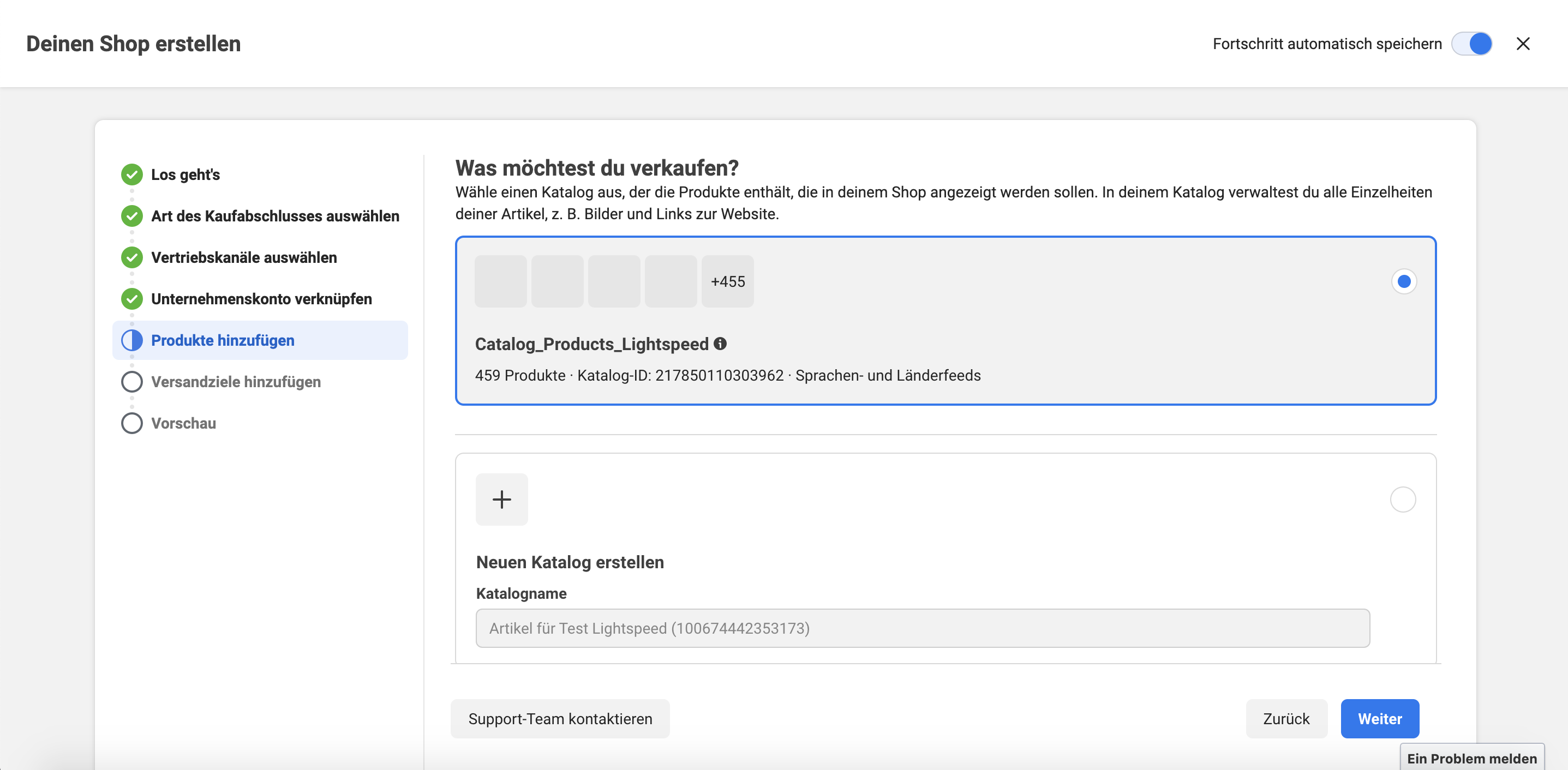The image size is (1568, 770).
Task: Click the second product thumbnail placeholder
Action: pos(557,281)
